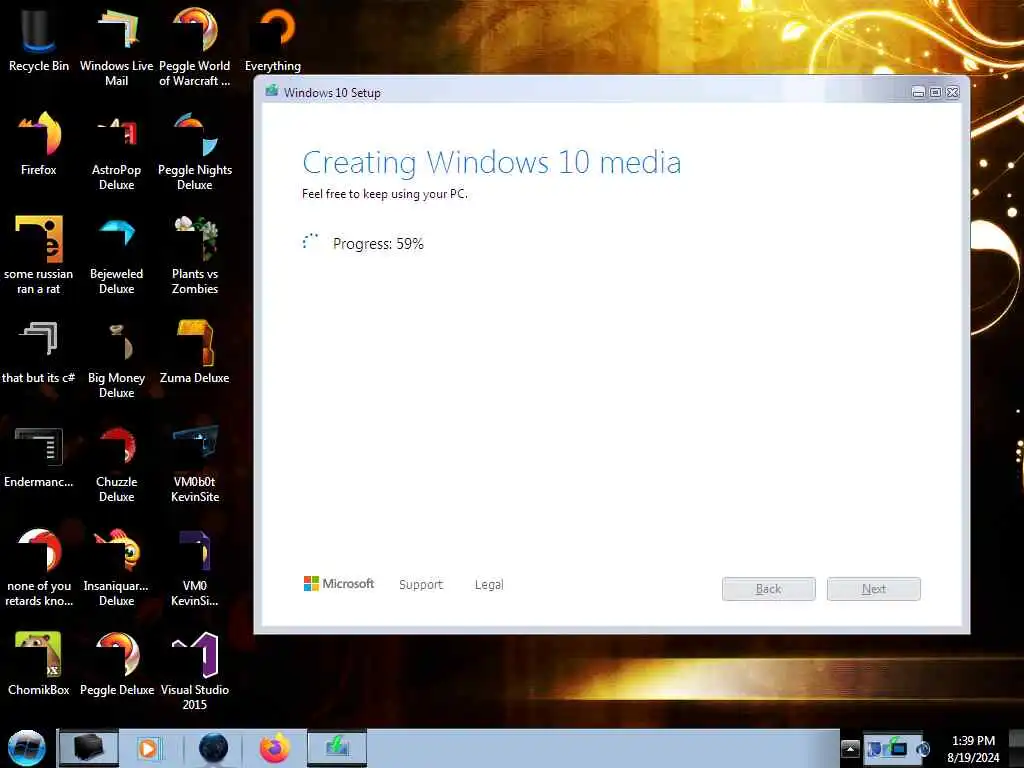Open the Windows Start orb
Image resolution: width=1024 pixels, height=768 pixels.
(27, 748)
